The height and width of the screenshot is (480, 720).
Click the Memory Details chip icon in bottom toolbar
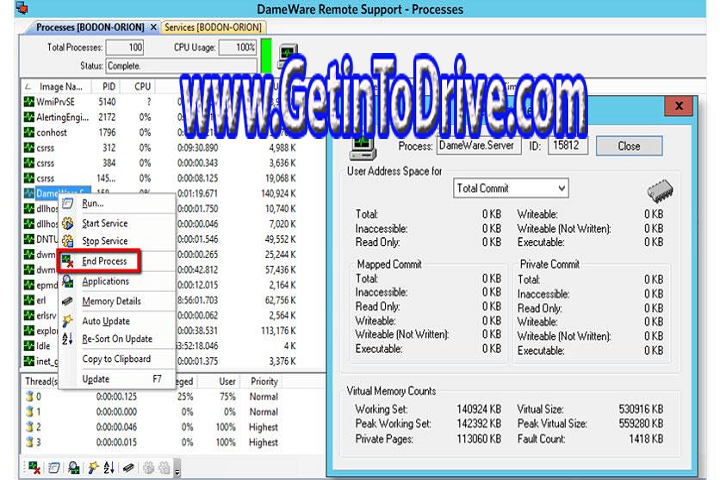[x=128, y=468]
